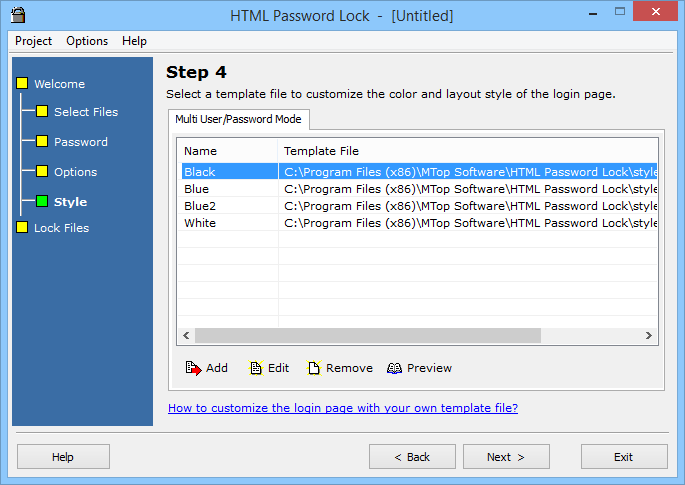This screenshot has height=485, width=685.
Task: Open the template customization help link
Action: (x=343, y=408)
